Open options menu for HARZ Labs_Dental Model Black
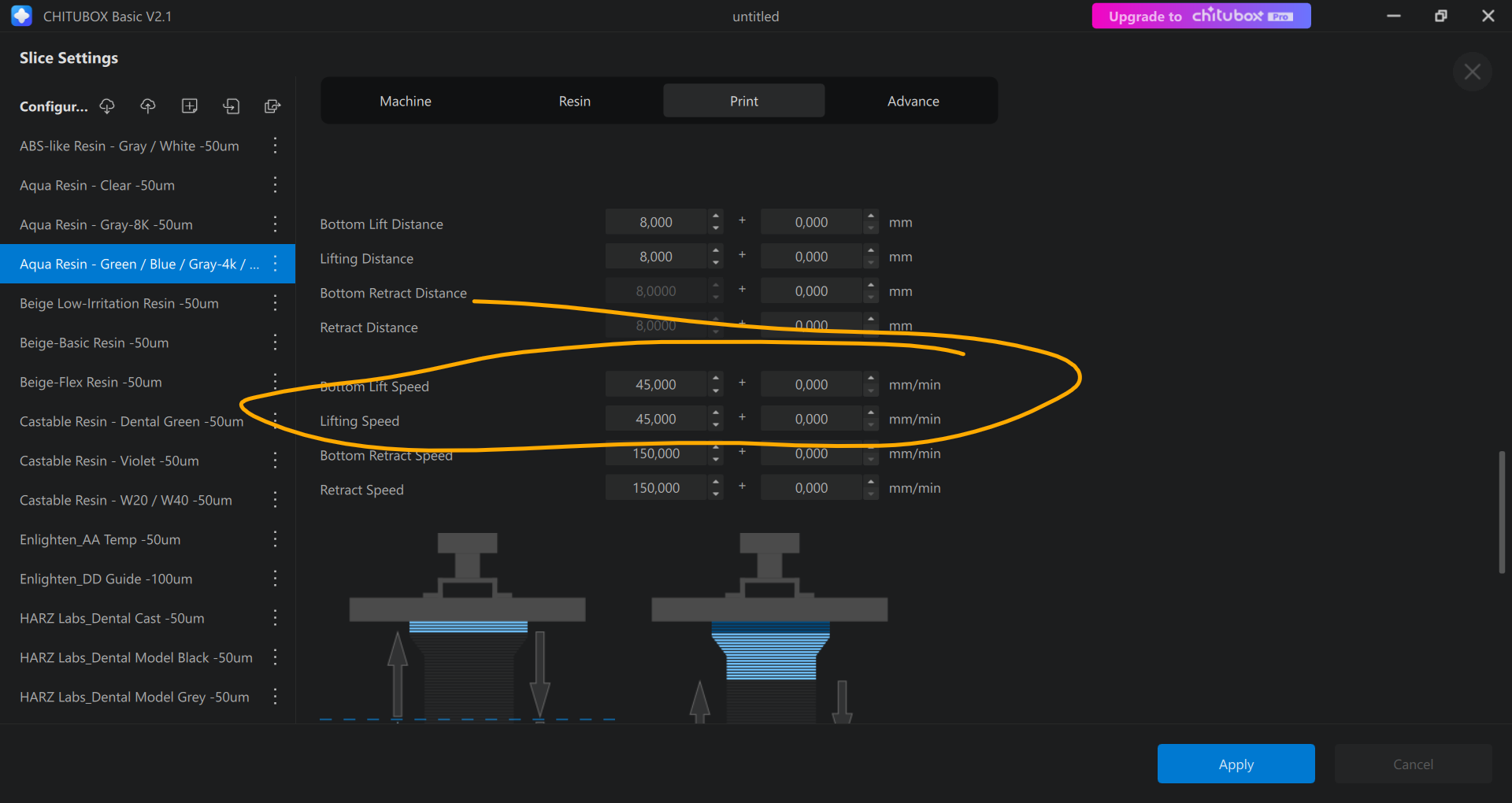This screenshot has width=1512, height=803. (275, 657)
